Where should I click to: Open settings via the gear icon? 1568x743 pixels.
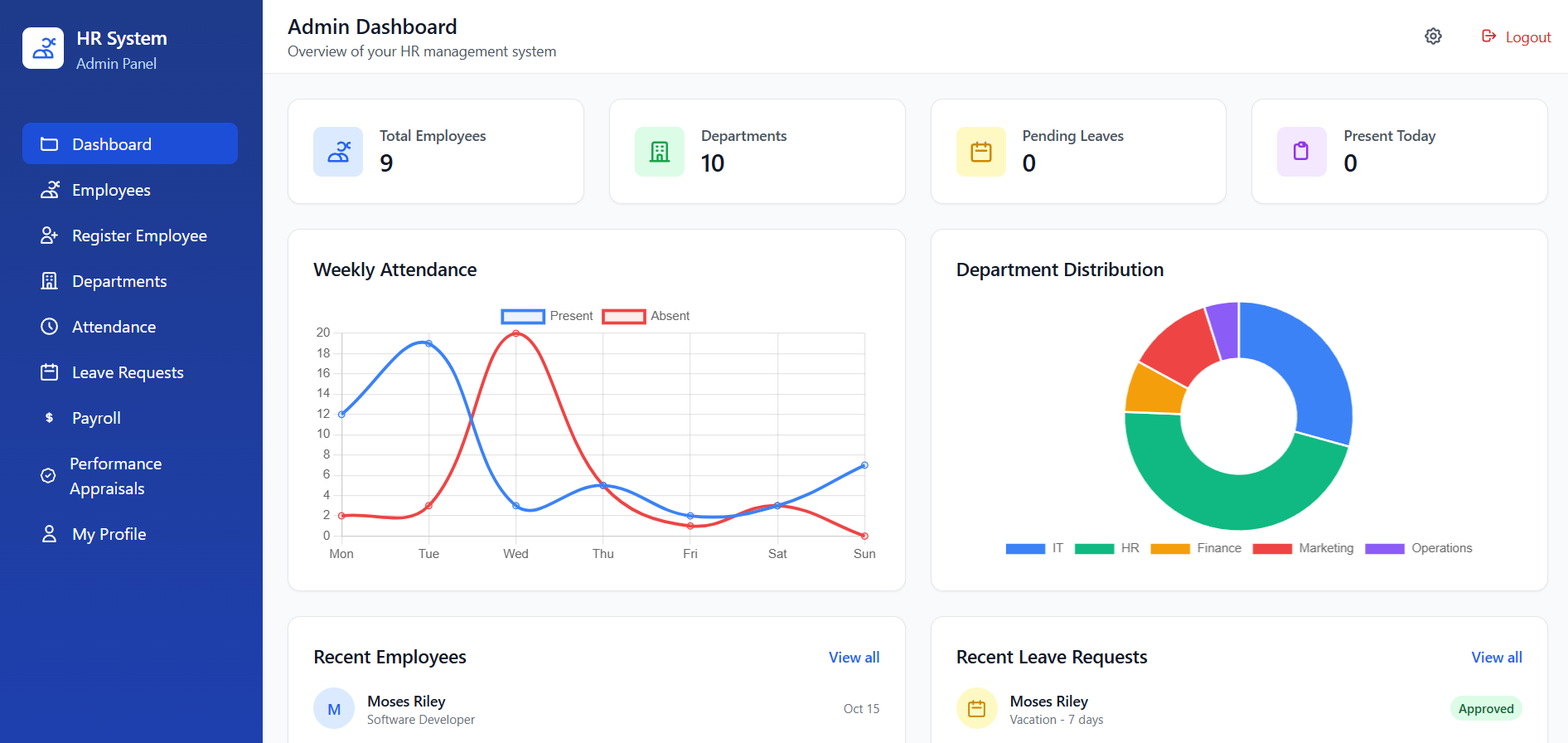click(x=1433, y=36)
